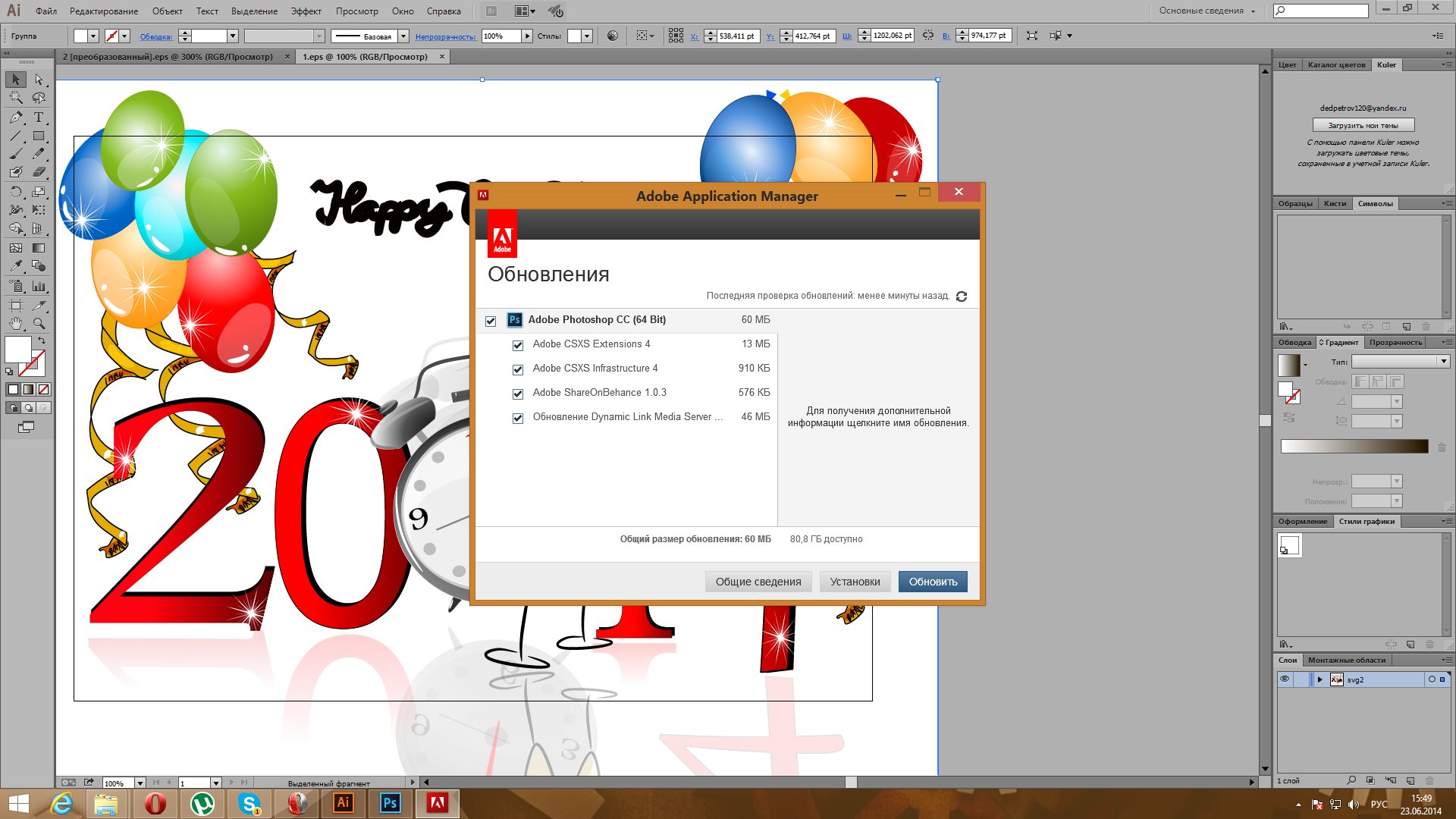Uncheck Adobe CSXS Extensions 4 checkbox
This screenshot has height=819, width=1456.
[x=518, y=345]
